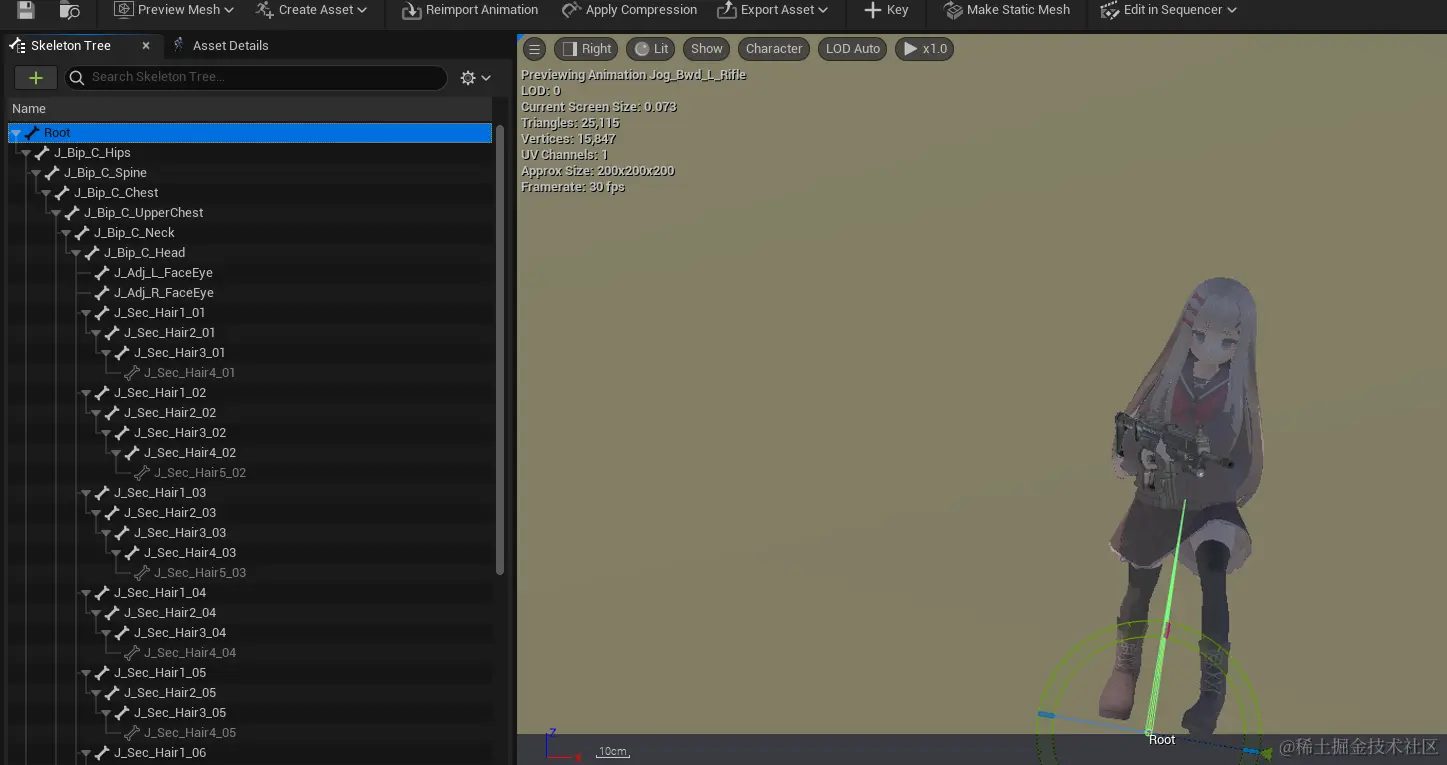
Task: Click Reimport Animation
Action: coord(470,10)
